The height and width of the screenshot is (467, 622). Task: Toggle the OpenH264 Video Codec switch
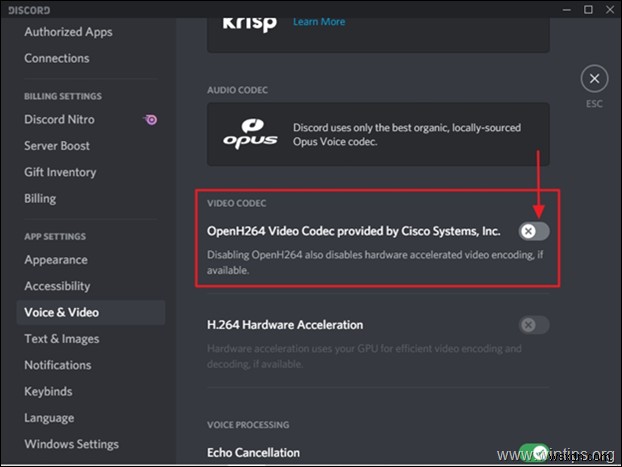coord(534,231)
